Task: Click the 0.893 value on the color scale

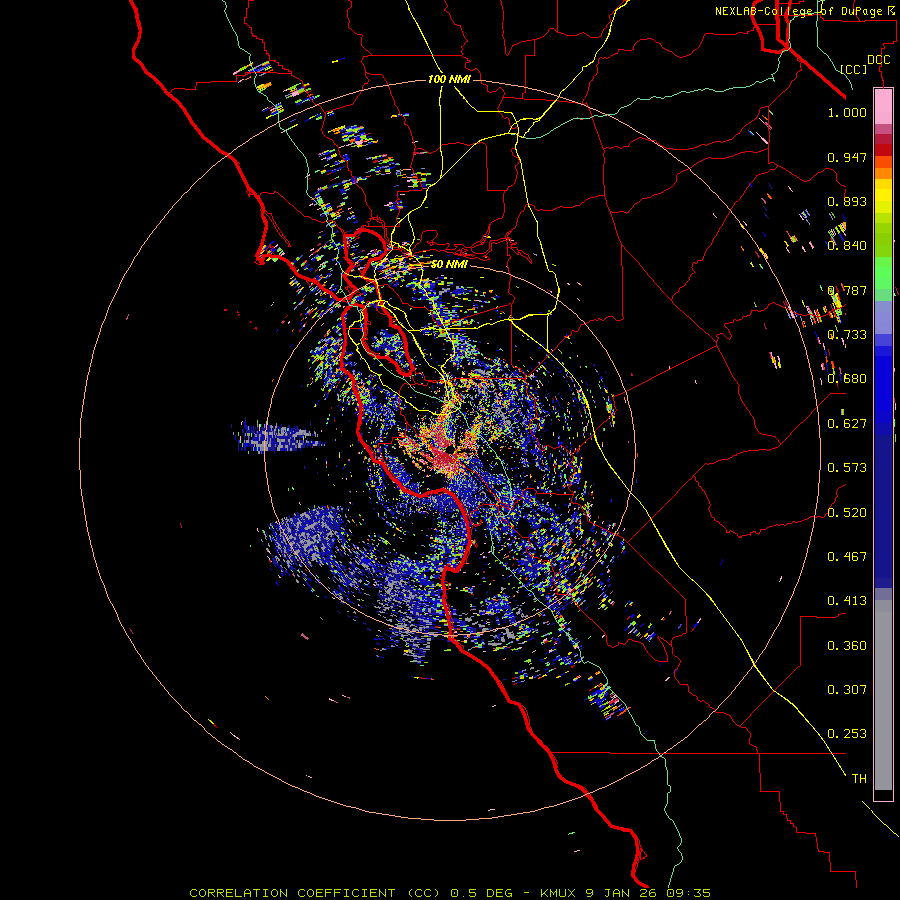Action: pyautogui.click(x=847, y=201)
